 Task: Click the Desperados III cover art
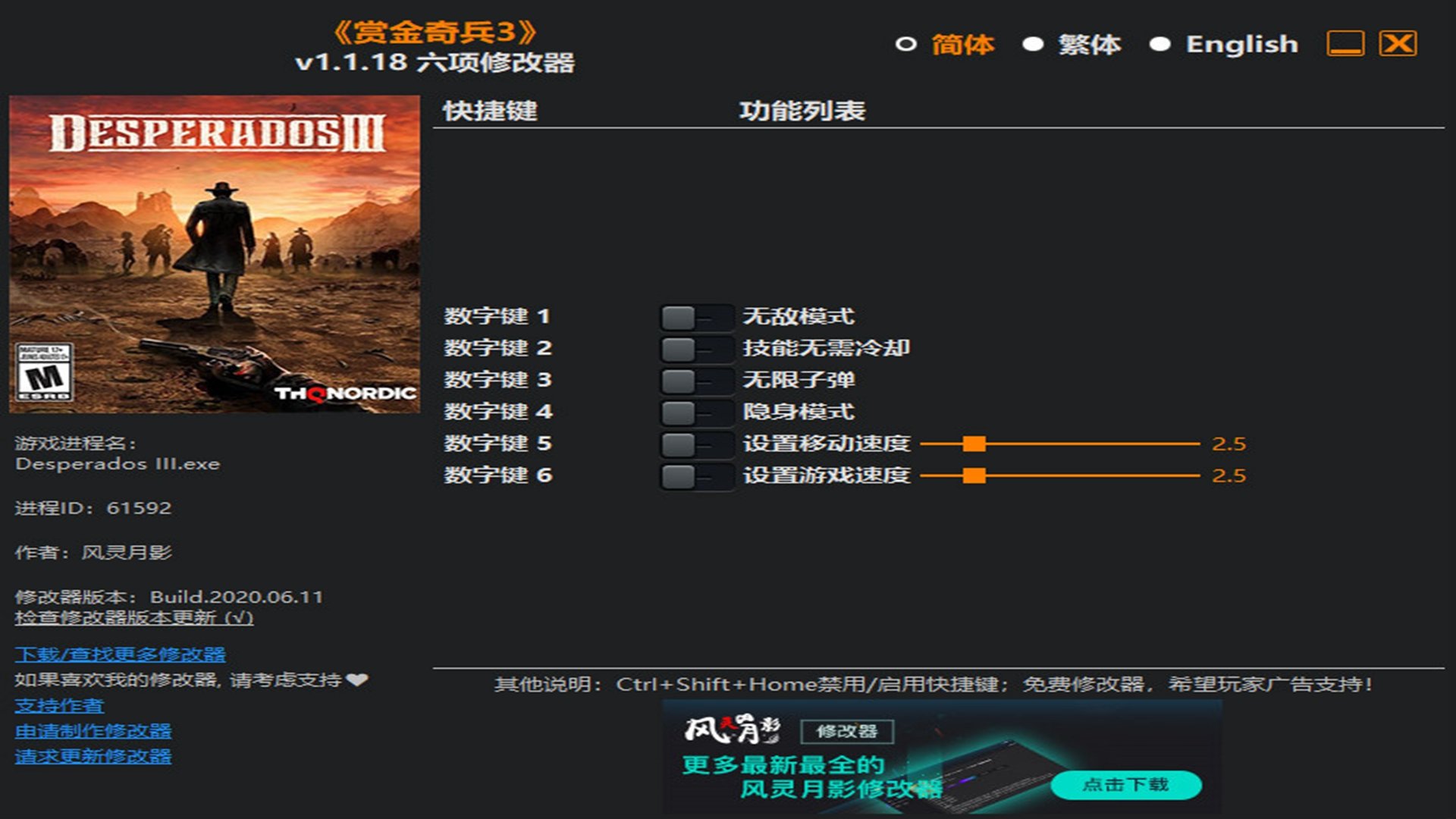tap(215, 254)
